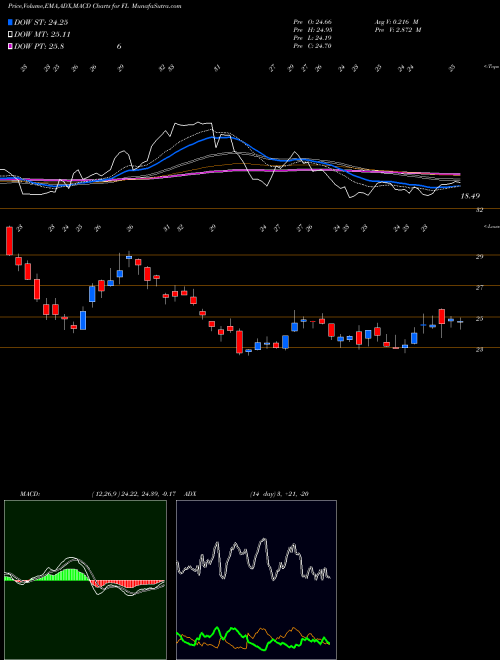Click the 'Avg V: 0.216 M' volume text
This screenshot has width=500, height=660.
[x=396, y=22]
